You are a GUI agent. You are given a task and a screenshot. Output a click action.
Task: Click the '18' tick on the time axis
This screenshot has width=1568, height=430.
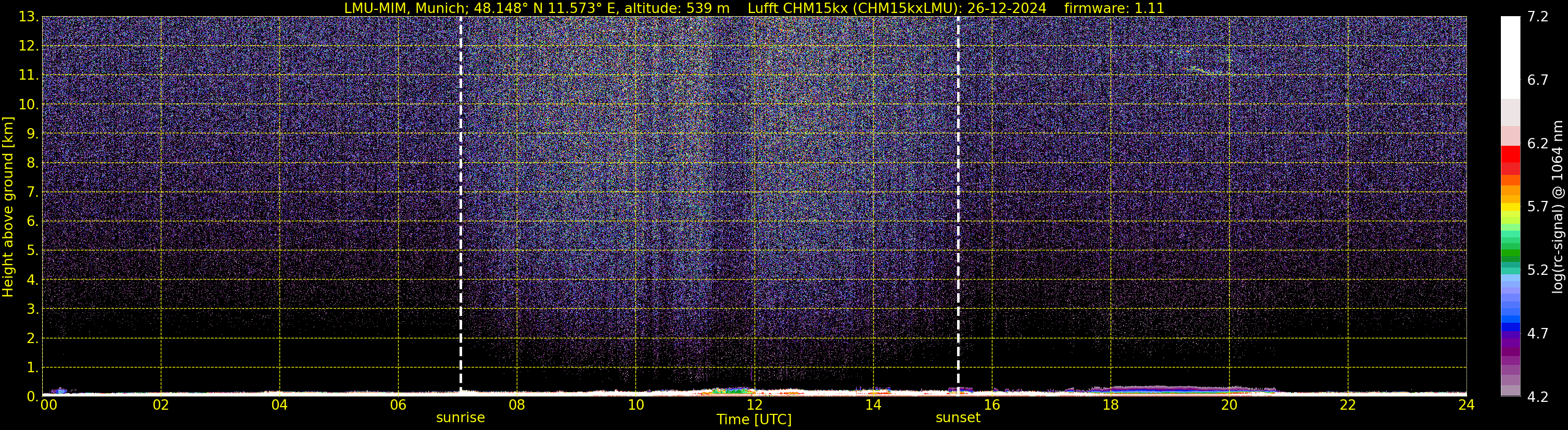[1110, 406]
